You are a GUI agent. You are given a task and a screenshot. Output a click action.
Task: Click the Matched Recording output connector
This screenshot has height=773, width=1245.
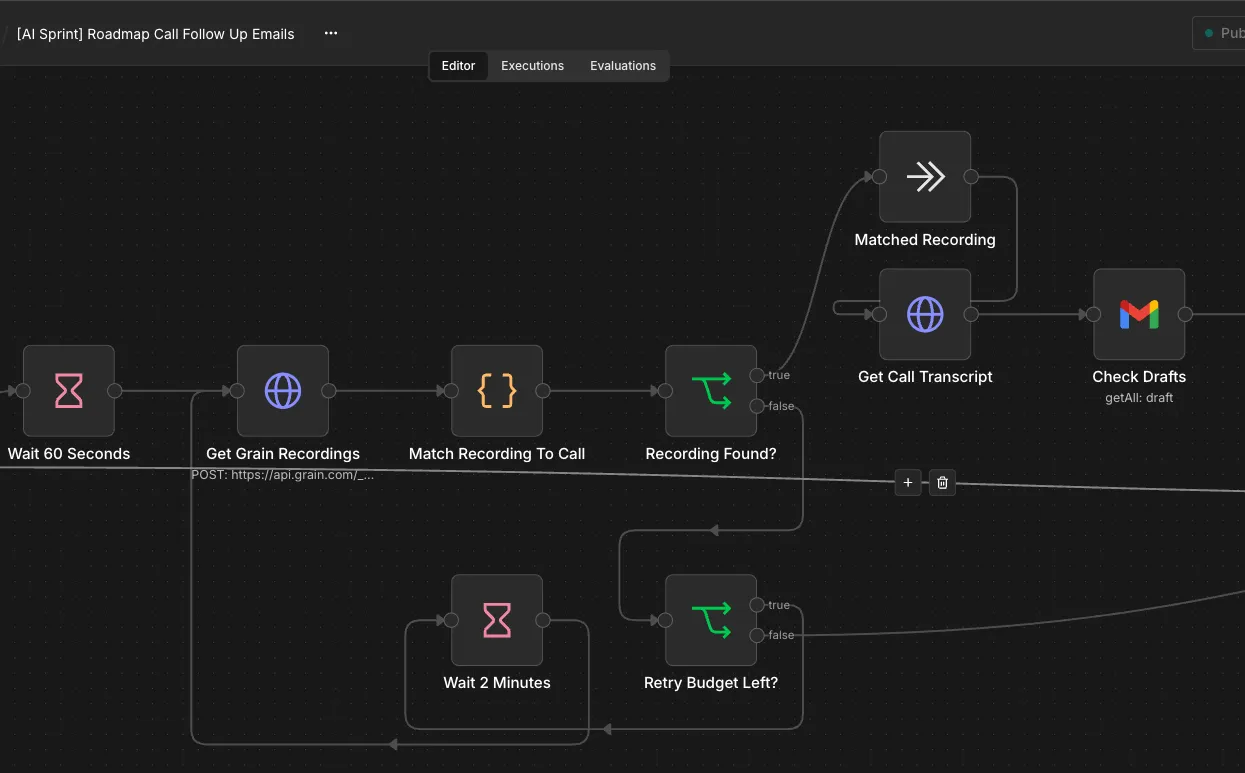pos(971,177)
